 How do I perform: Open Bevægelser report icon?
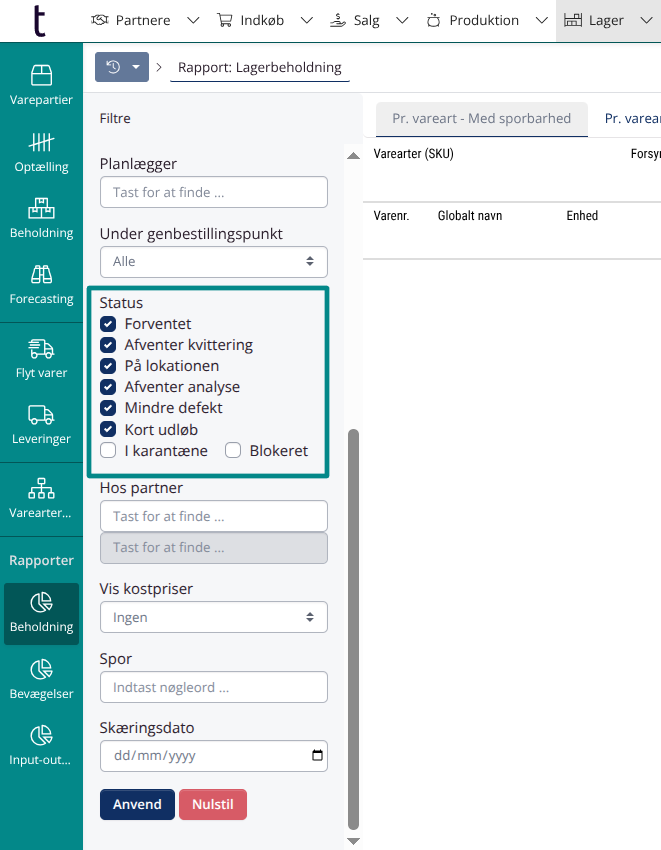pos(41,678)
